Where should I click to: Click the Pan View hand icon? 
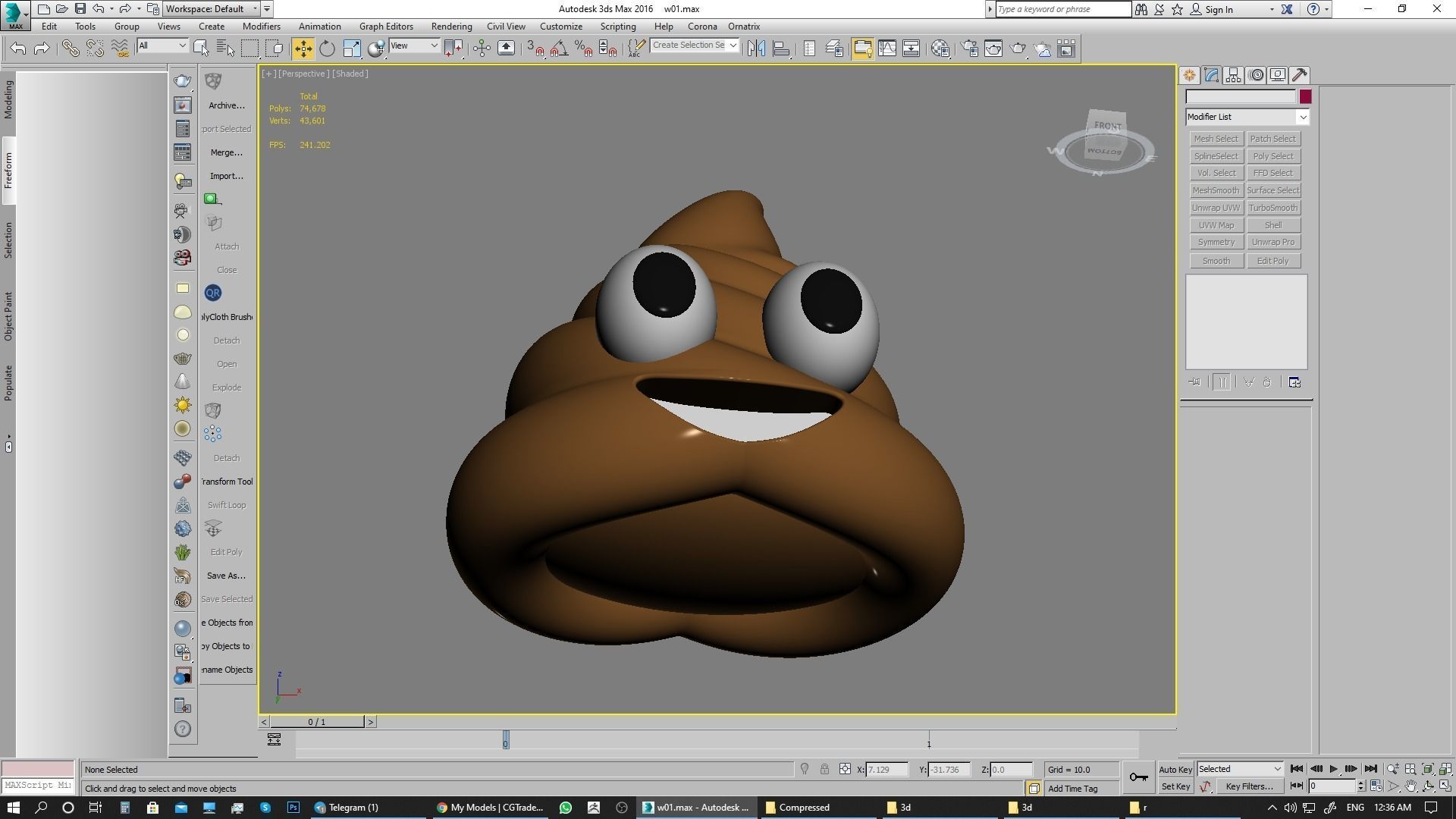click(1410, 786)
